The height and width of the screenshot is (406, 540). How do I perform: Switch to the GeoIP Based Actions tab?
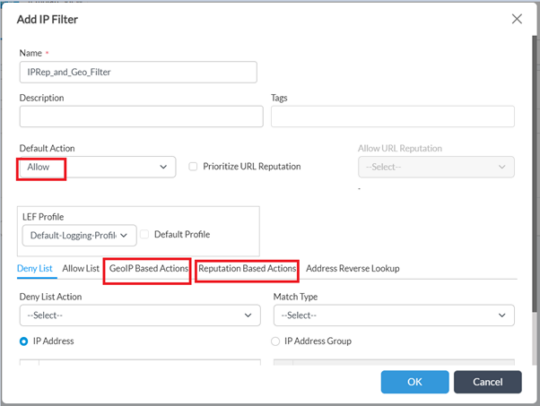point(149,268)
